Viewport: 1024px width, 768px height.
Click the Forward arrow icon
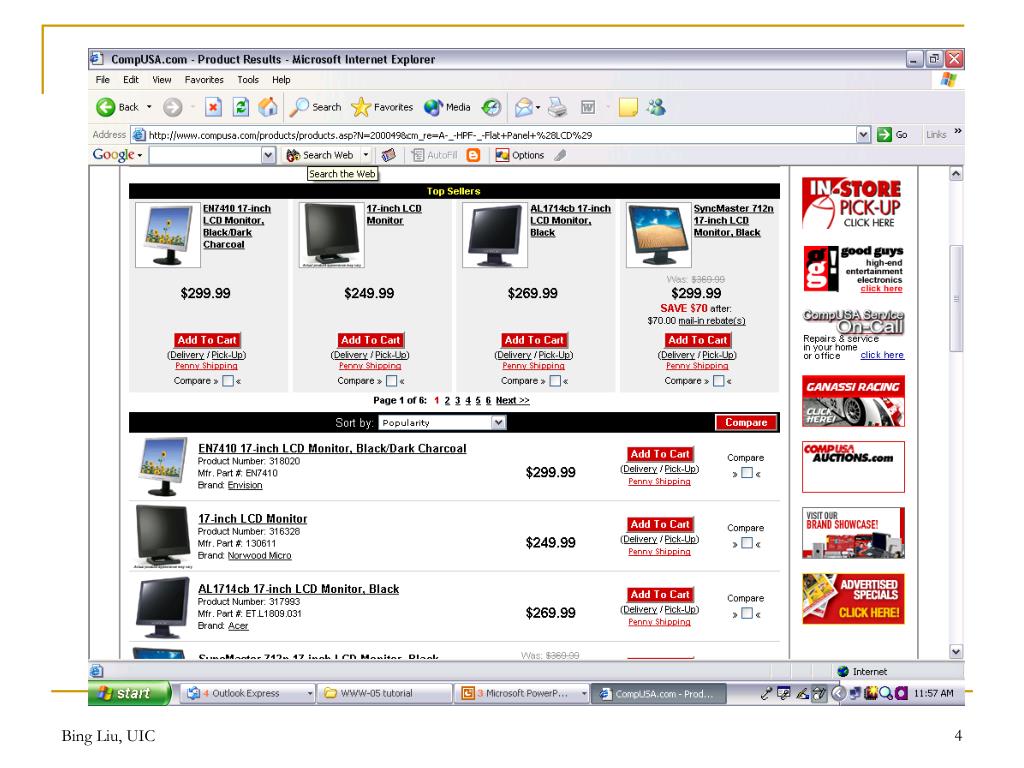pyautogui.click(x=172, y=107)
